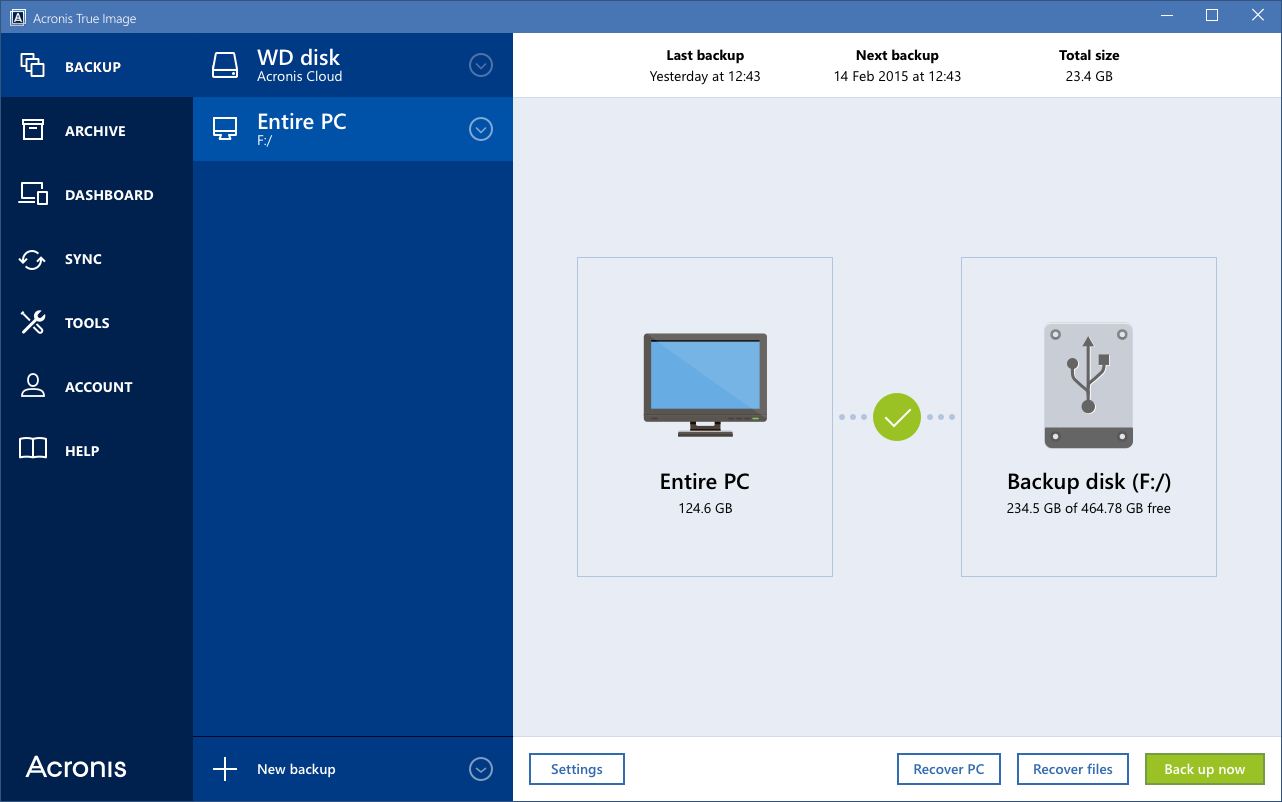Screen dimensions: 1282x802
Task: Click the 124.6 GB source size text
Action: (x=705, y=508)
